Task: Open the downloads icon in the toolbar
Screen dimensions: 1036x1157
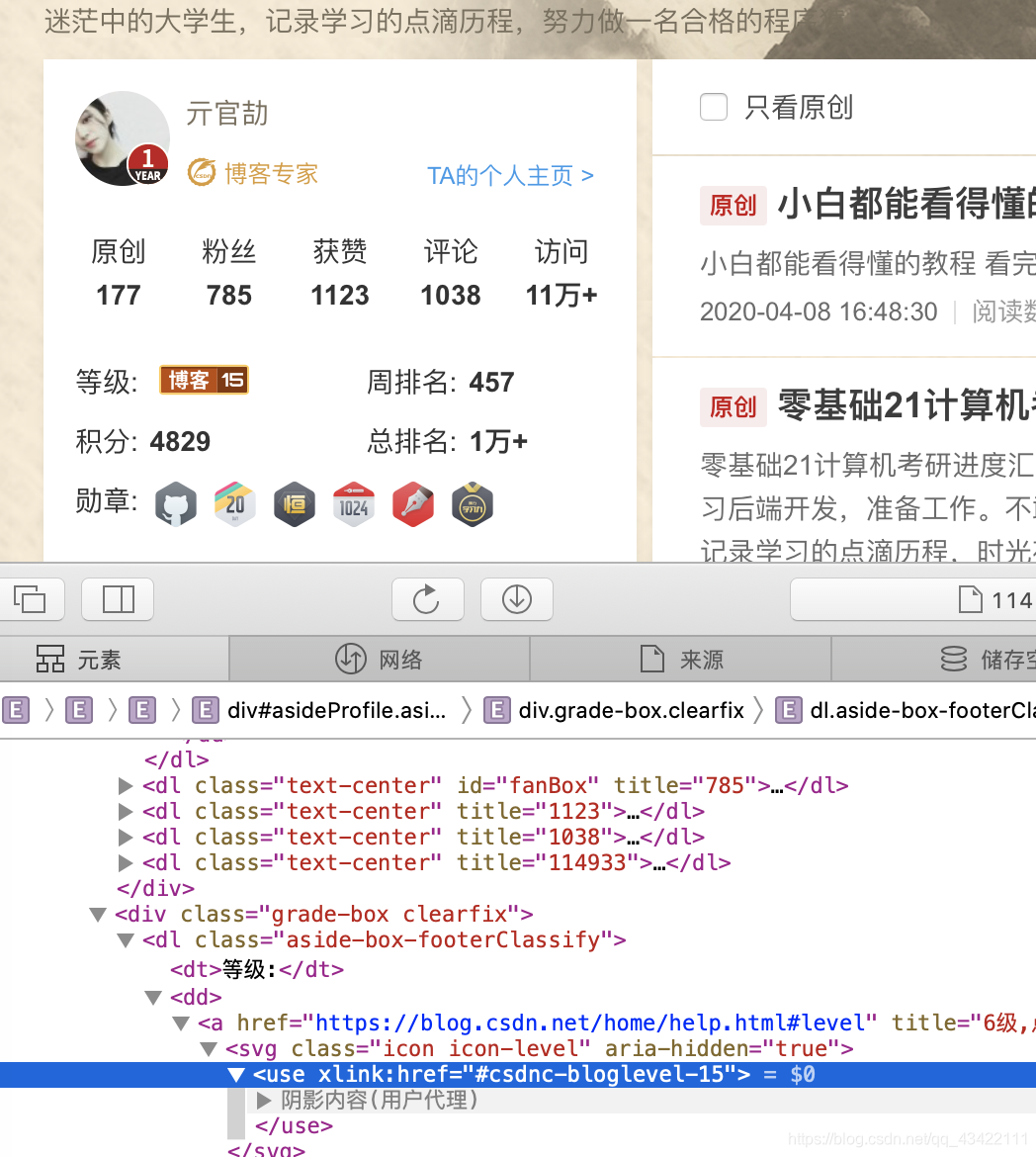Action: (516, 599)
